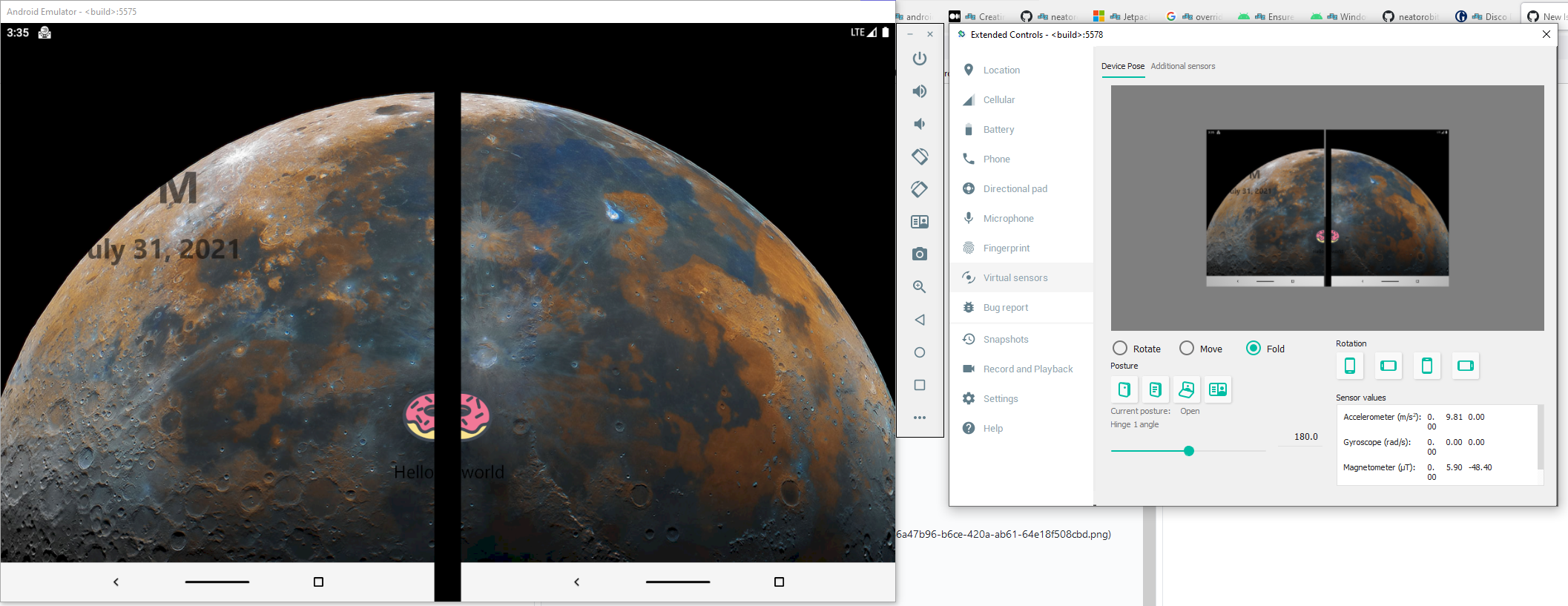
Task: Click the Current posture Open value
Action: pyautogui.click(x=1190, y=411)
